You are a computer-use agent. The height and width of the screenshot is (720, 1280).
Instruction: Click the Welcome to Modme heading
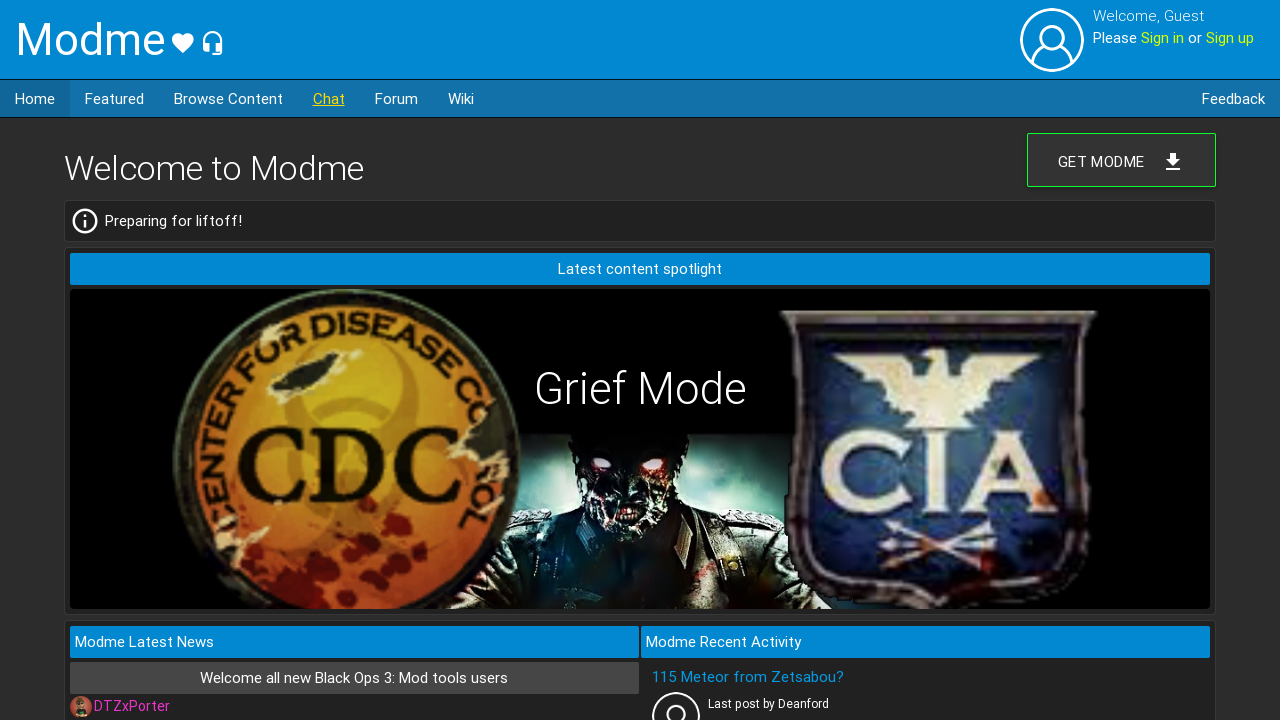(x=214, y=168)
